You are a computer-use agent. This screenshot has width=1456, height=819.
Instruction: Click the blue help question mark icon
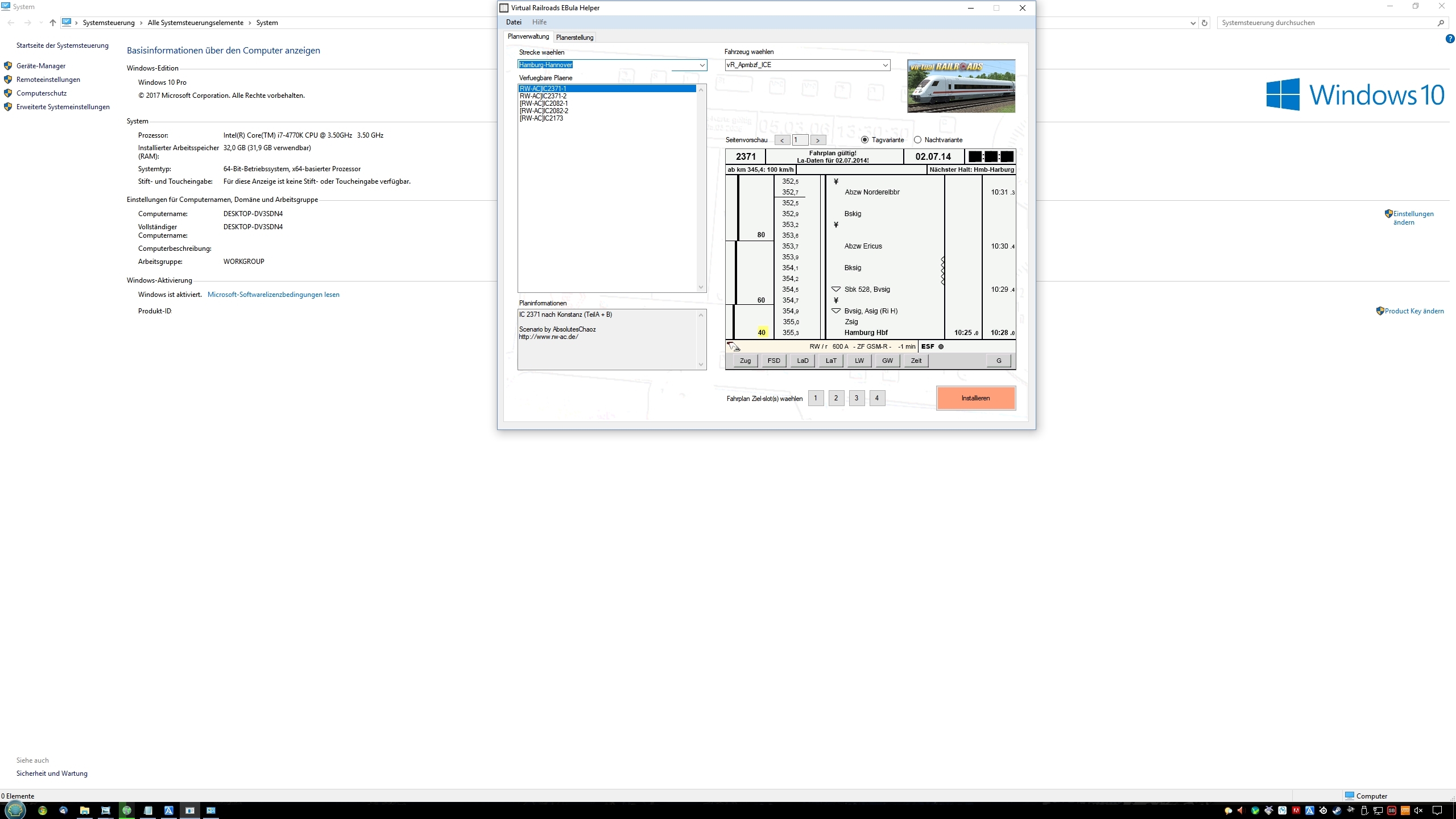pyautogui.click(x=1450, y=39)
